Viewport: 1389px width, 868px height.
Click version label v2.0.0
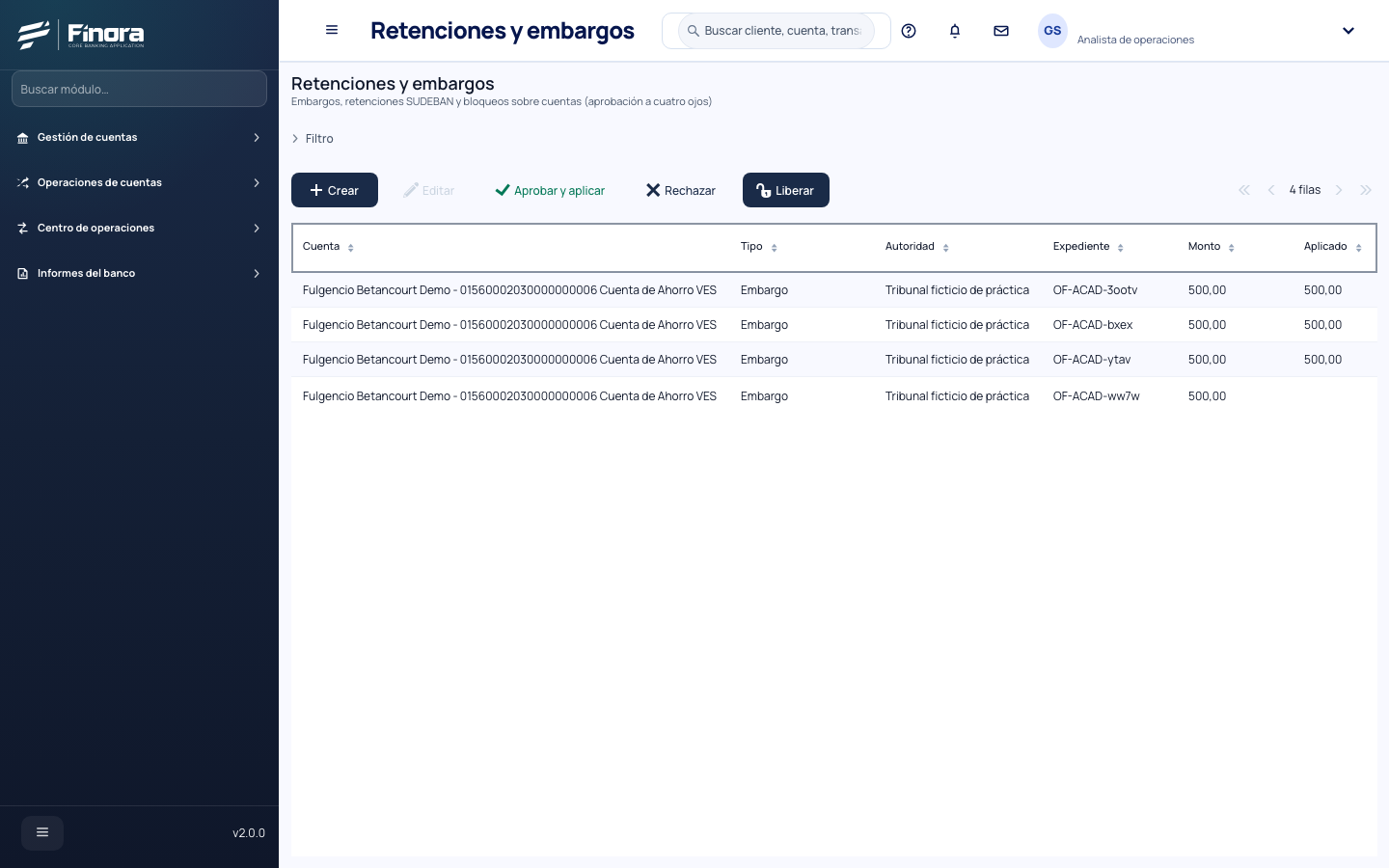point(249,833)
